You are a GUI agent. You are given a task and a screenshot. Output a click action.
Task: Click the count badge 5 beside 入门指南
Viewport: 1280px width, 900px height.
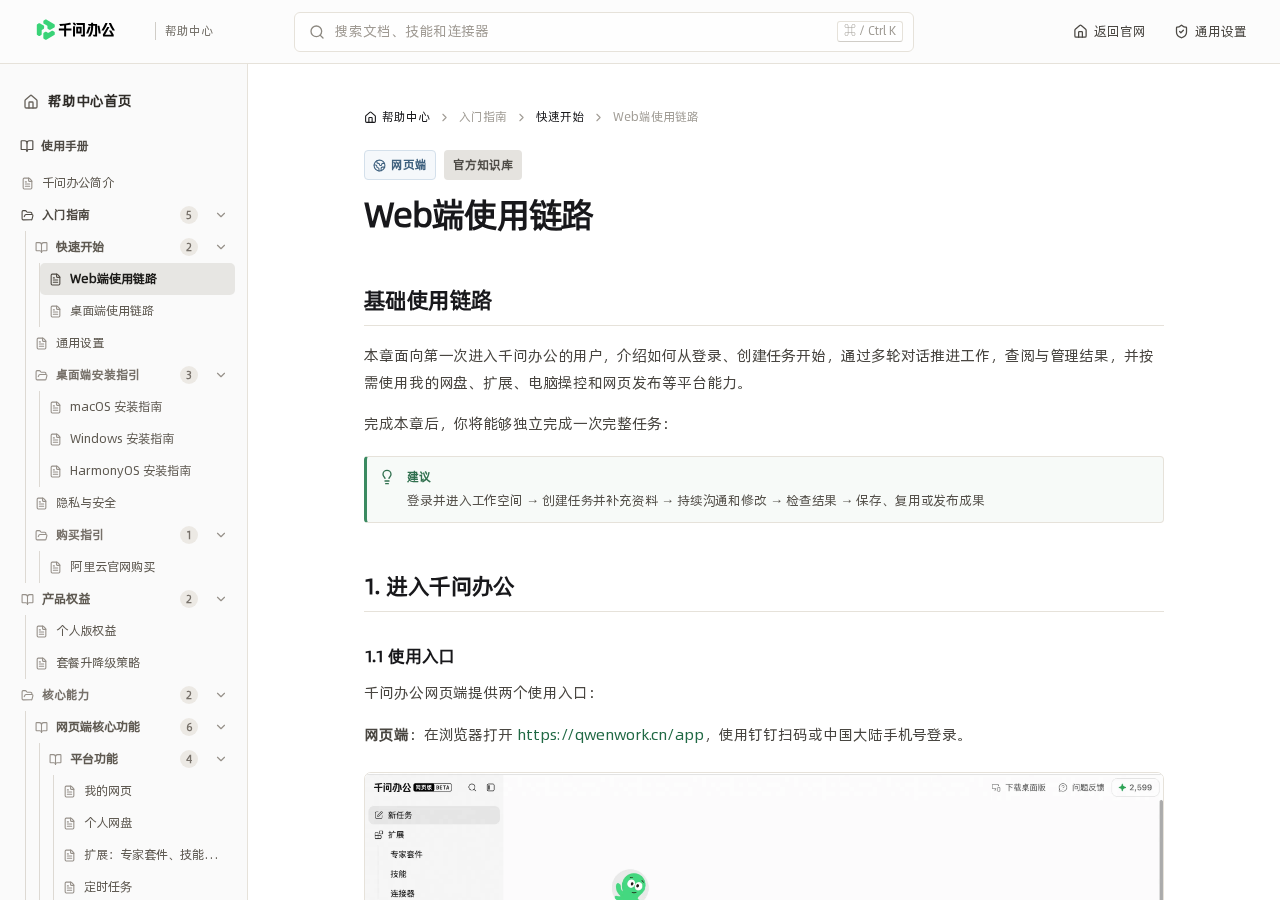[x=189, y=215]
